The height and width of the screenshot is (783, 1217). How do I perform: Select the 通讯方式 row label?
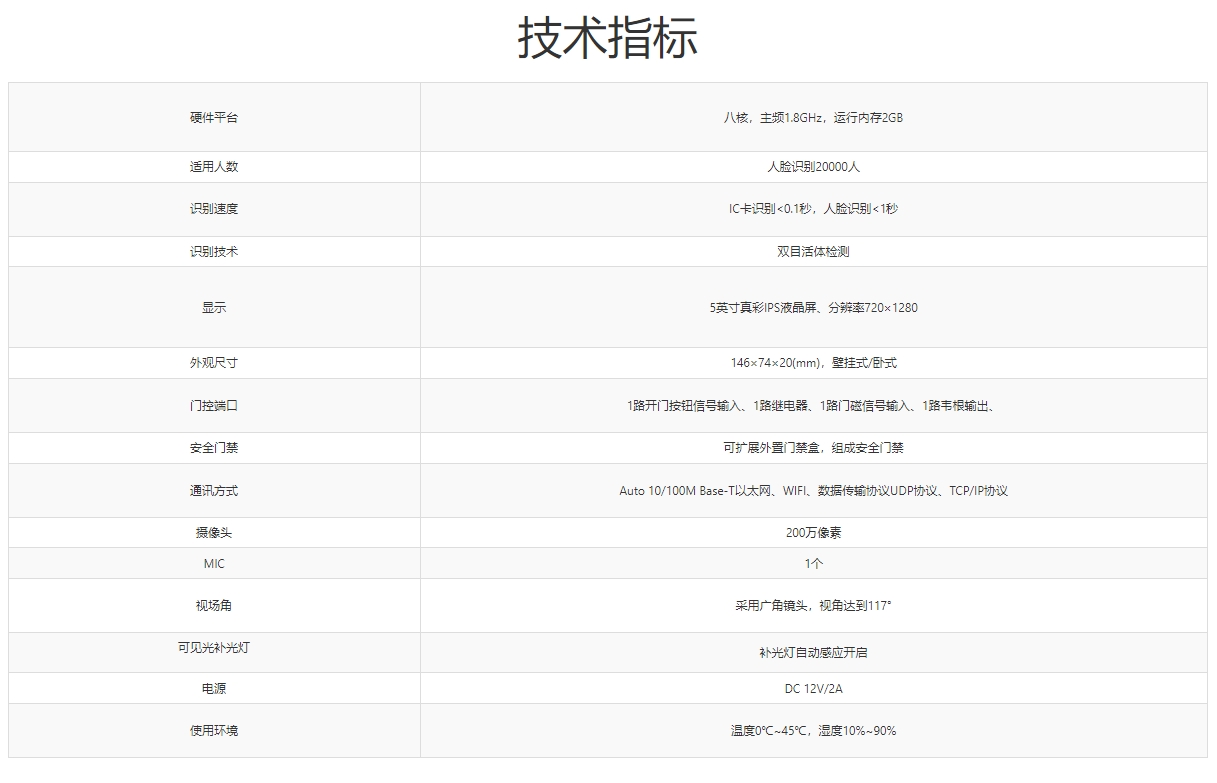214,491
